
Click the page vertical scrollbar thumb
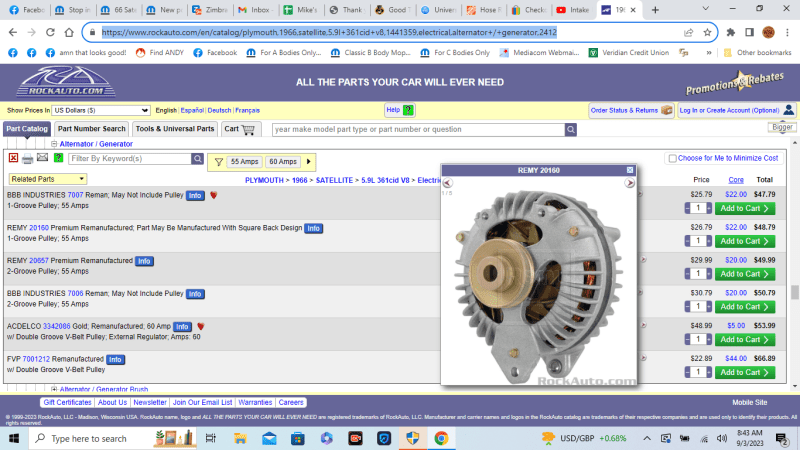coord(794,292)
